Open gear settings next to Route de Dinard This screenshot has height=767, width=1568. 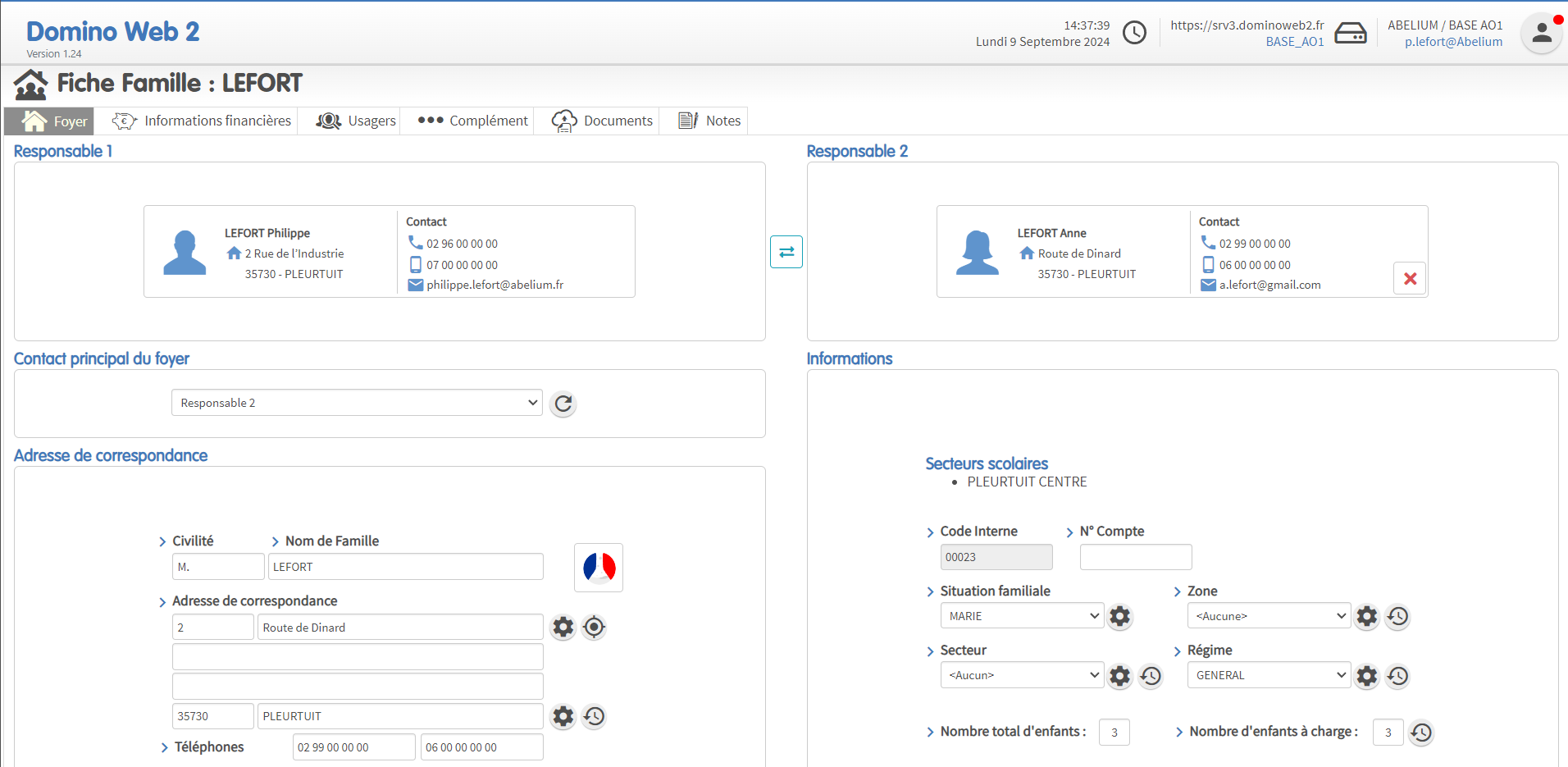coord(563,628)
